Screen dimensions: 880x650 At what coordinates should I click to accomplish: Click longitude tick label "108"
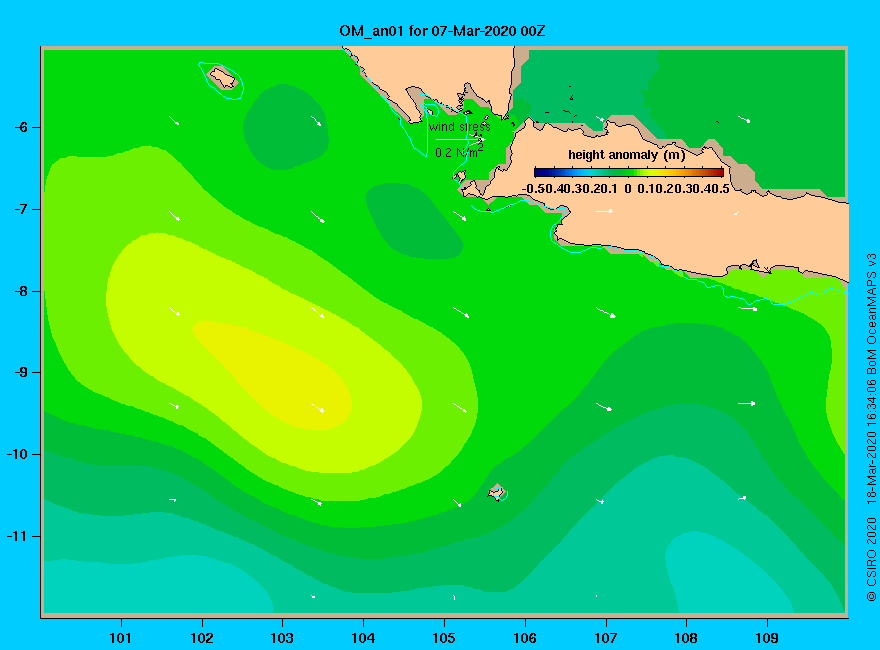686,638
